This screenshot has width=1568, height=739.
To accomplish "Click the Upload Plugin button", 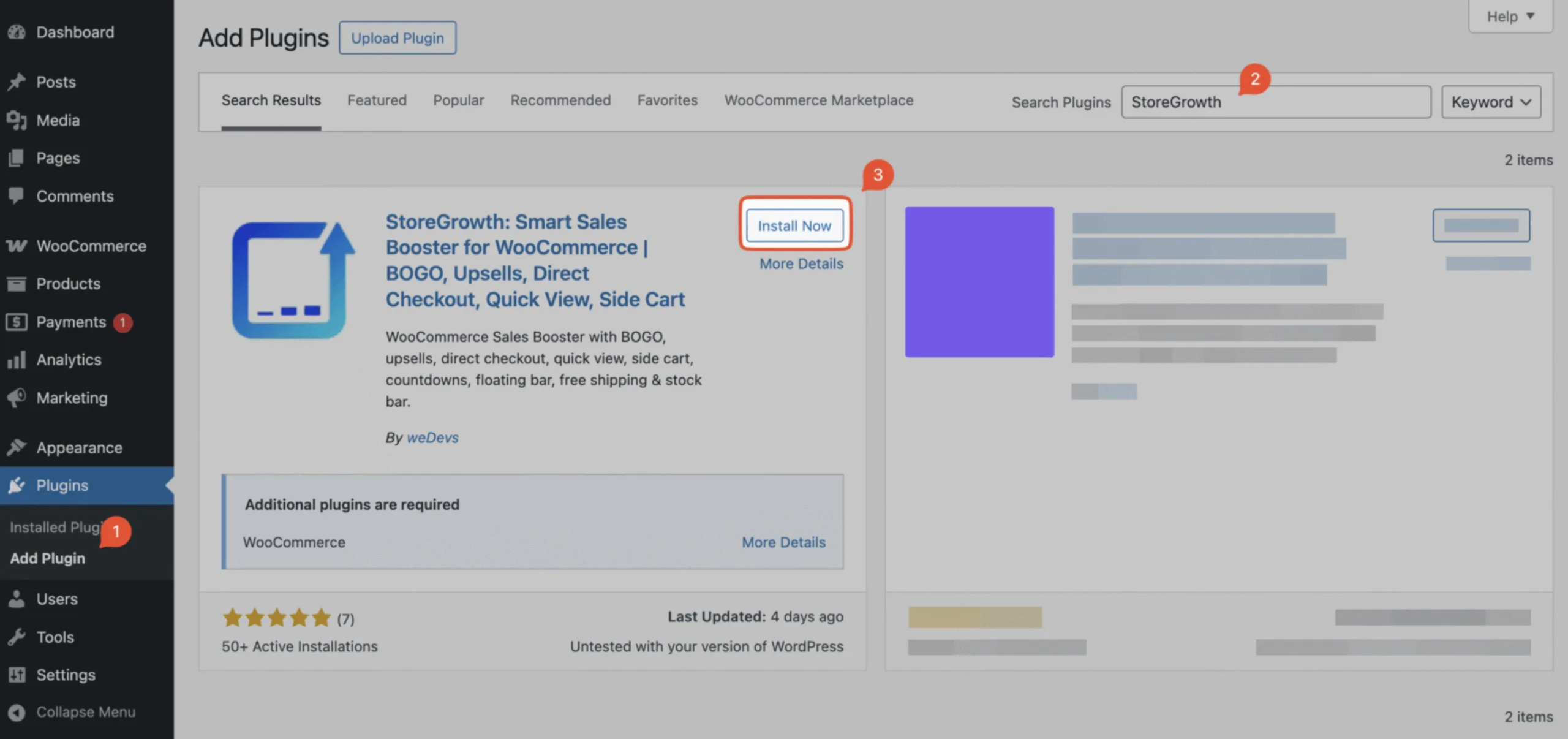I will click(398, 38).
